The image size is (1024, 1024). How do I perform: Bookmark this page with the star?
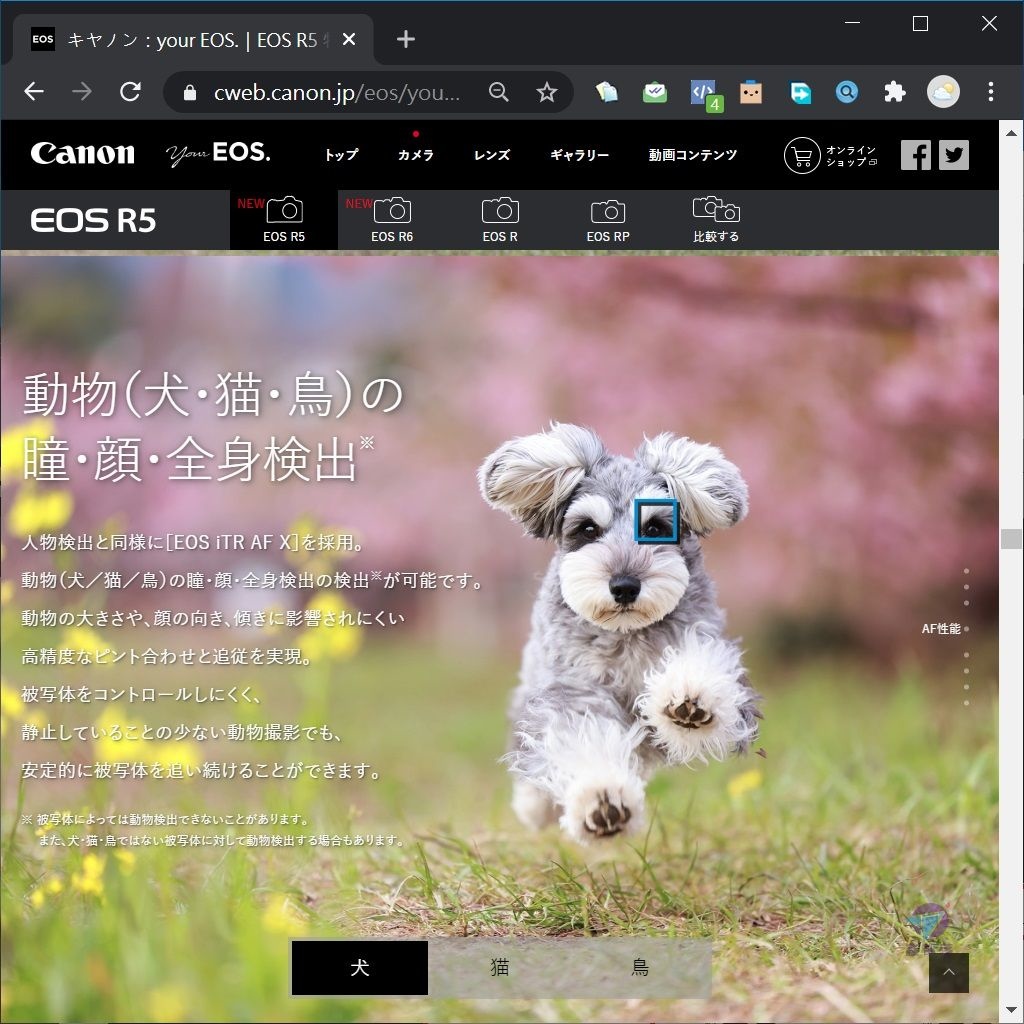[x=547, y=92]
